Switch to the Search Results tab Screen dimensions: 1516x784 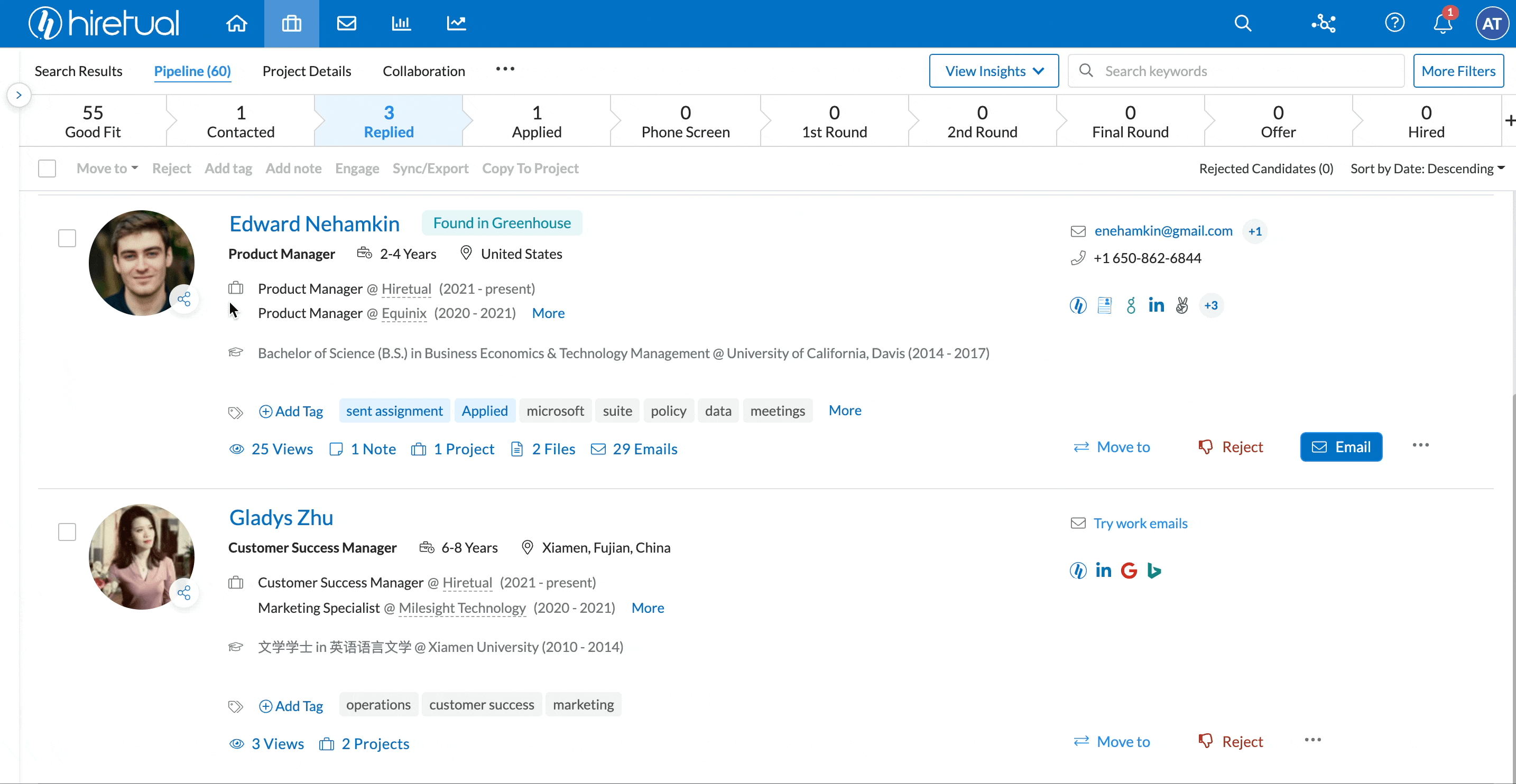[x=78, y=71]
